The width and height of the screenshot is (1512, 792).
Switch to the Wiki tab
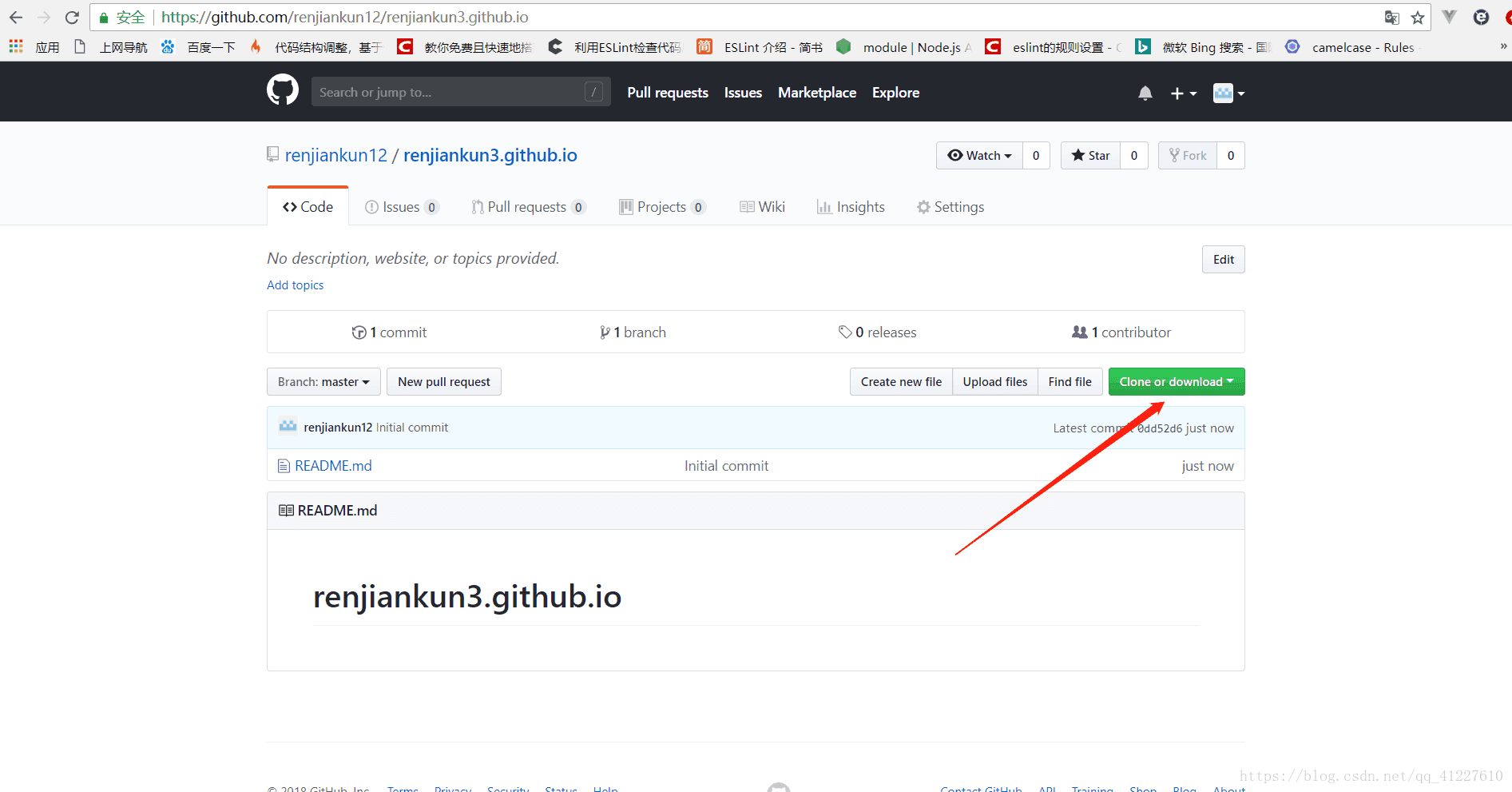pyautogui.click(x=762, y=207)
